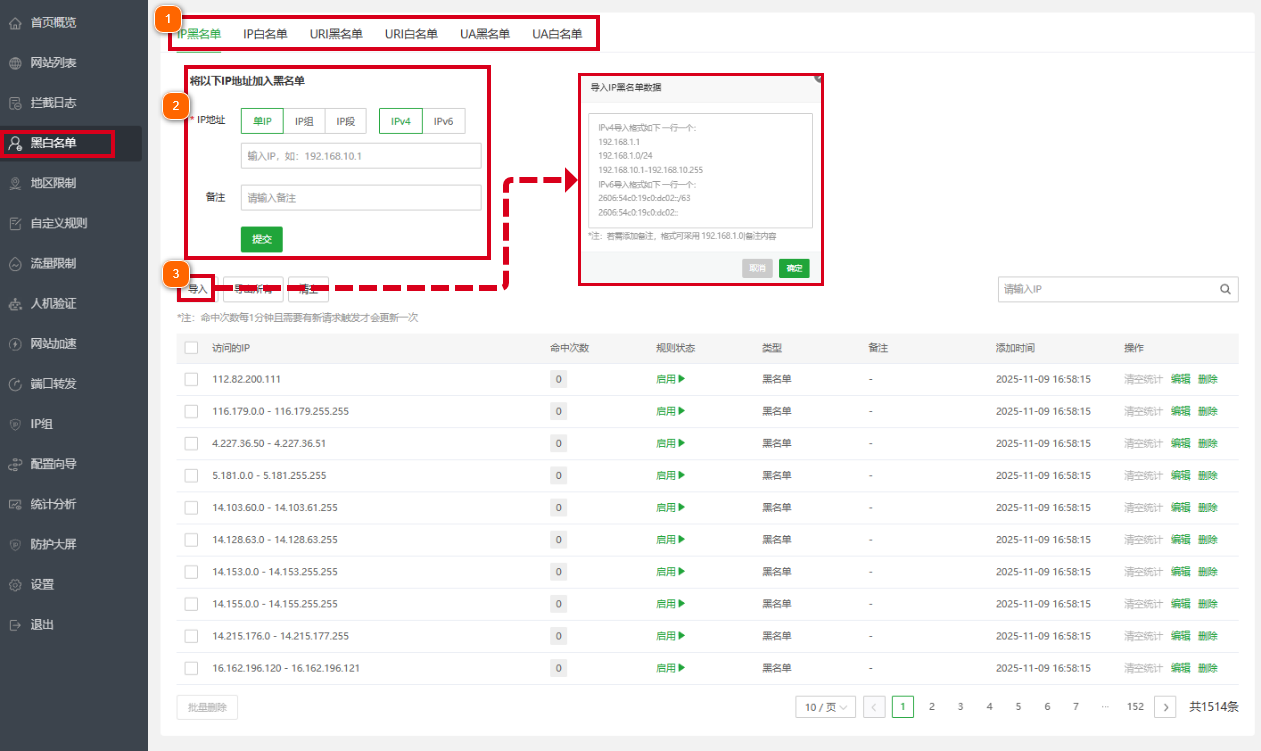The height and width of the screenshot is (751, 1261).
Task: Expand pagination ellipsis for more pages
Action: [1105, 707]
